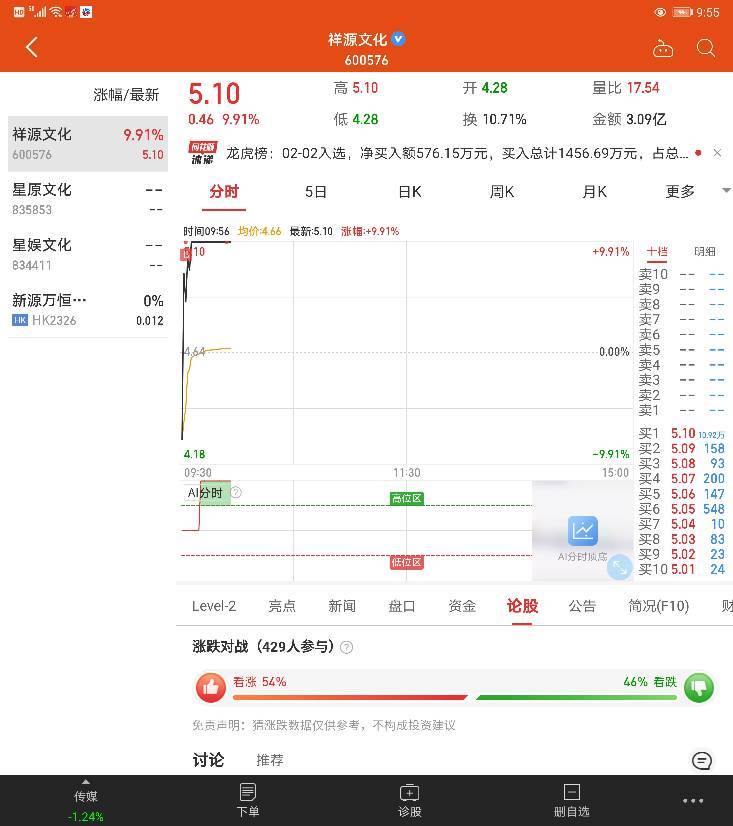Select 新源万恒 HK2326 in the list
Viewport: 733px width, 826px height.
point(88,310)
